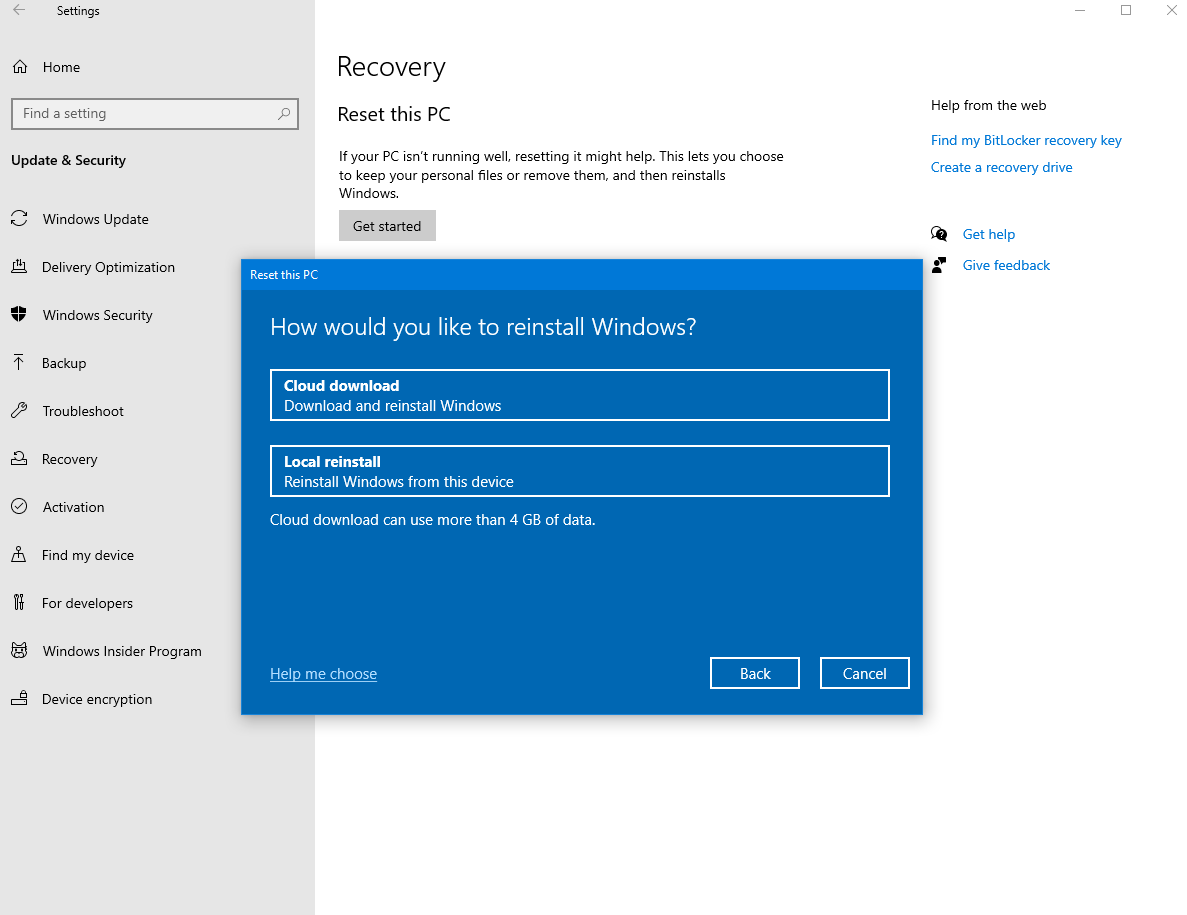Open Delivery Optimization from the sidebar
Screen dimensions: 1187x915
[19, 267]
